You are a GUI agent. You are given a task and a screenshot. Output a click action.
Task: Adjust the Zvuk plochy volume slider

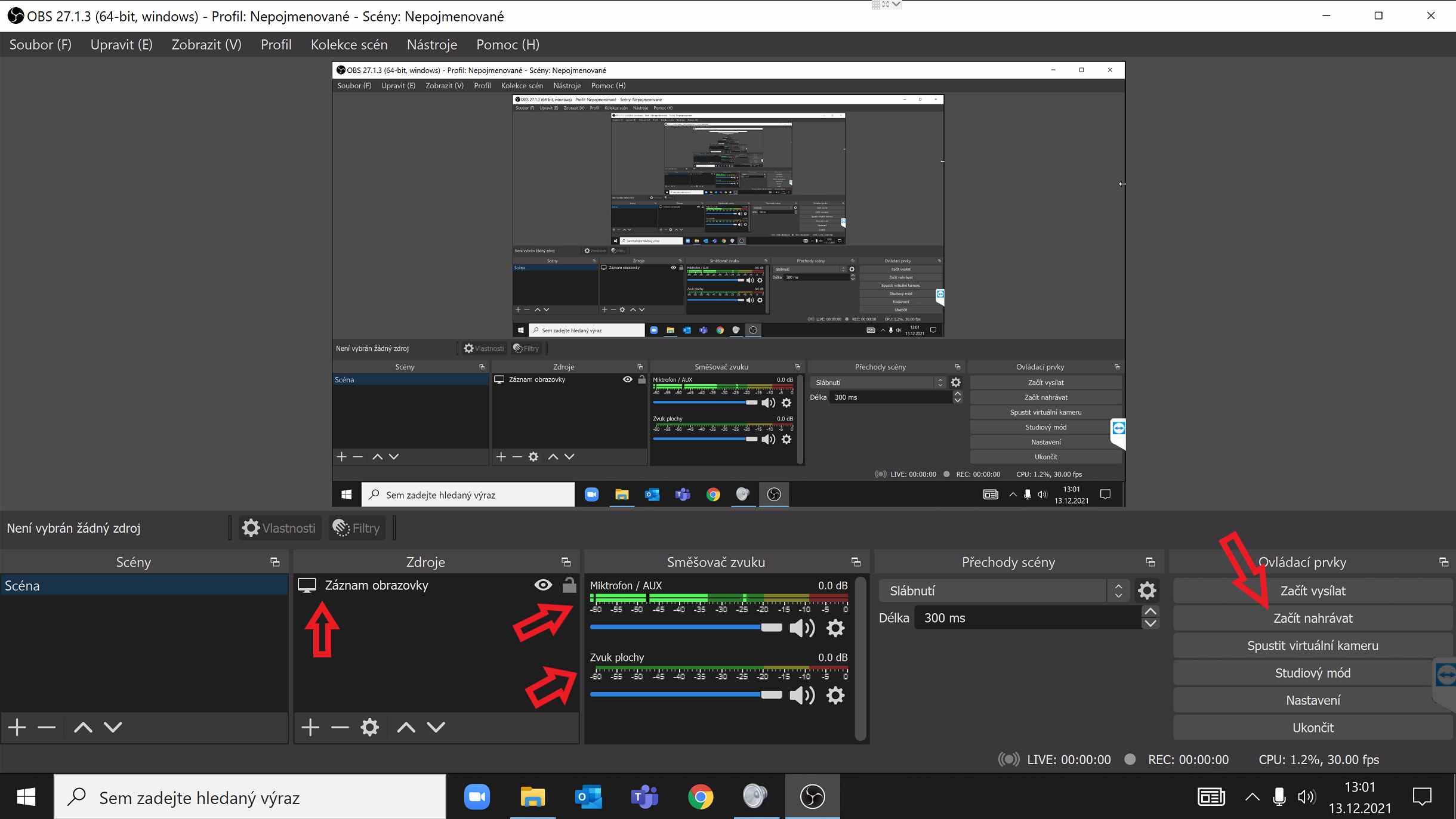pos(686,695)
